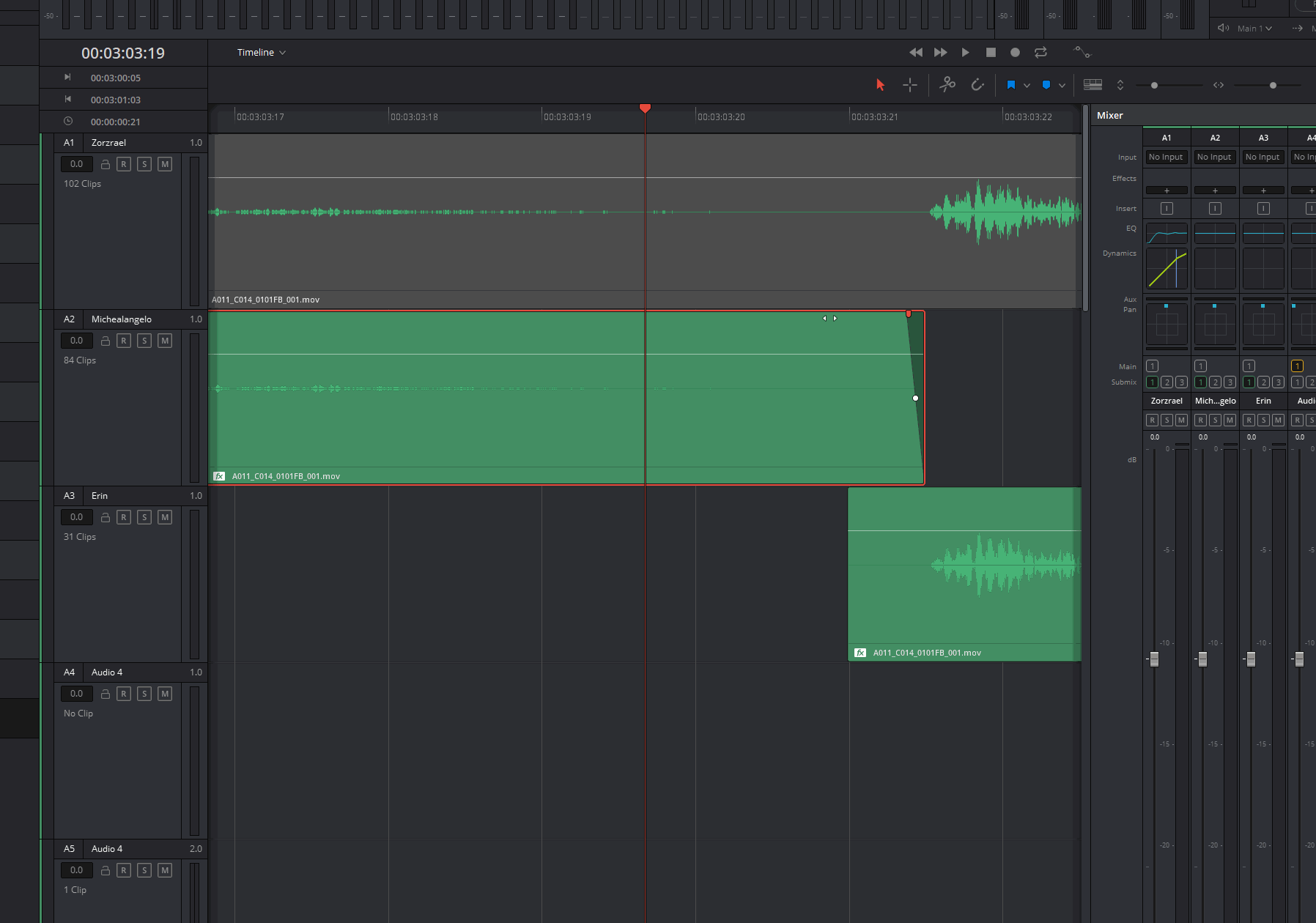
Task: Toggle loop playback icon
Action: (x=1040, y=53)
